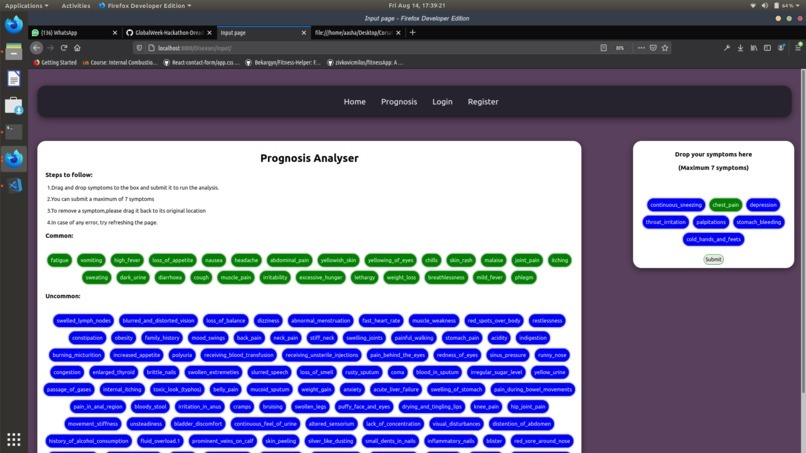The width and height of the screenshot is (806, 453).
Task: Select the itching symptom chip
Action: coord(559,260)
